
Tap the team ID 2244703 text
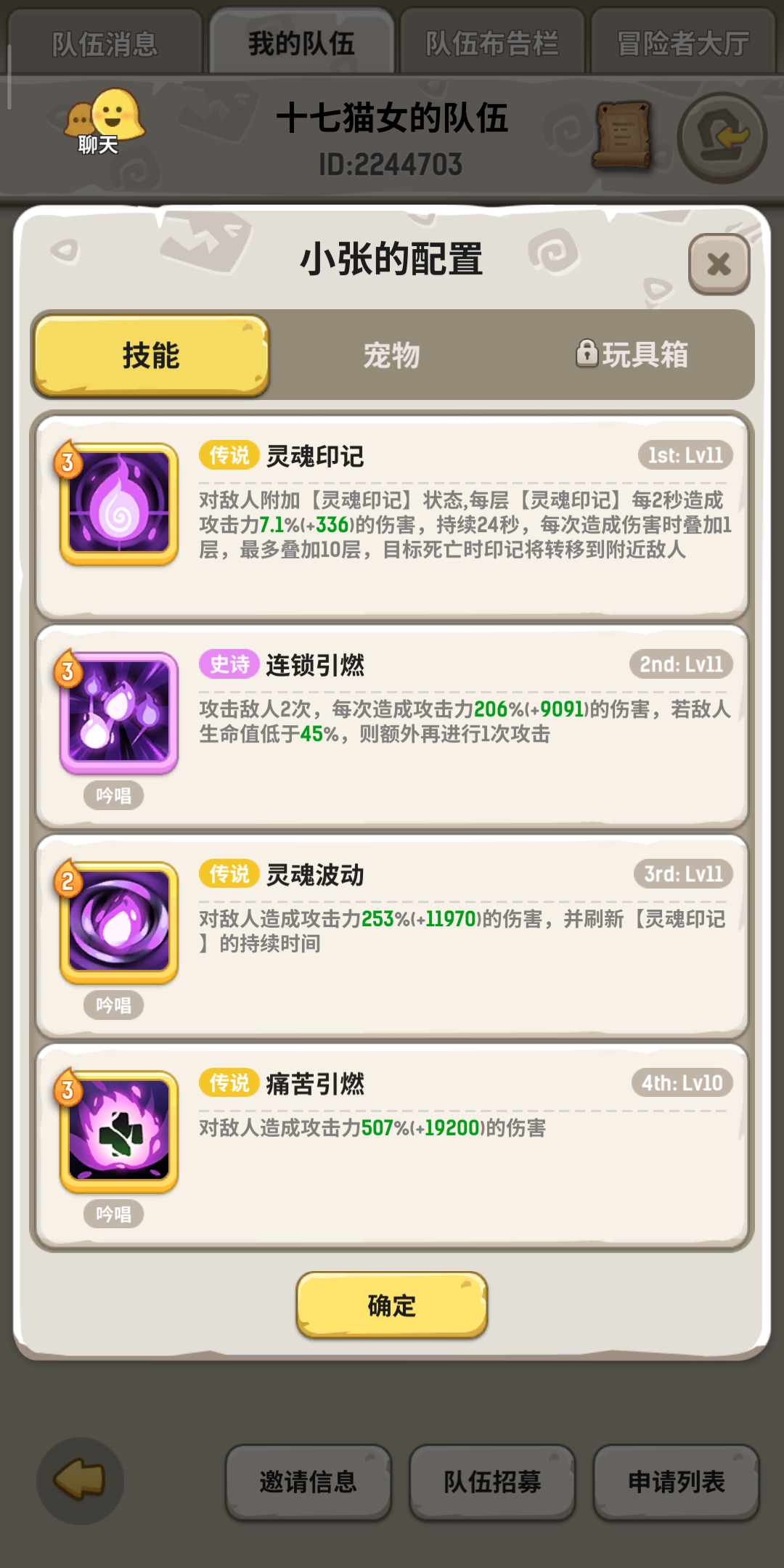[391, 164]
